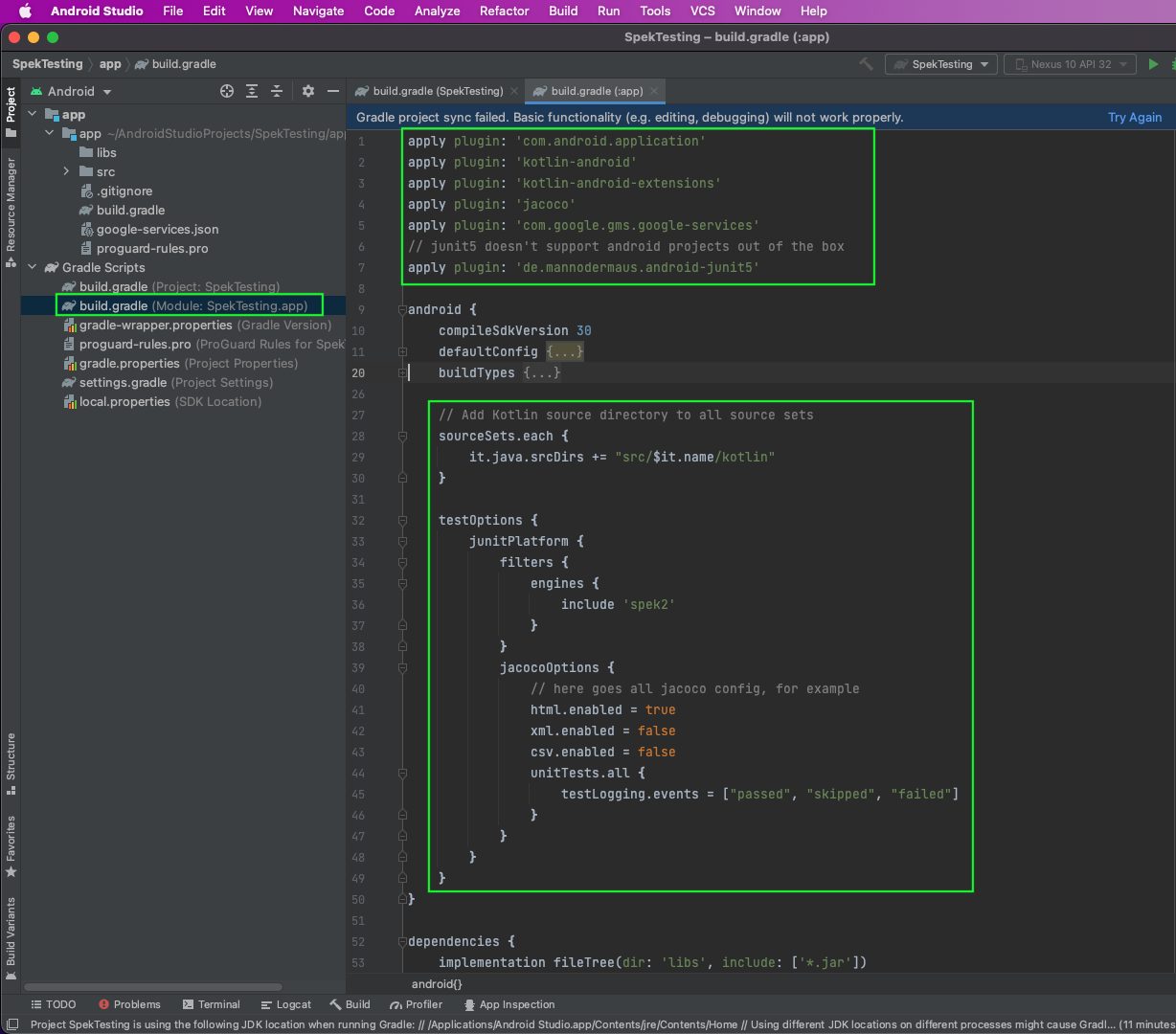Collapse the app ~/AndroidStudioProjects folder node
1176x1034 pixels.
click(49, 133)
